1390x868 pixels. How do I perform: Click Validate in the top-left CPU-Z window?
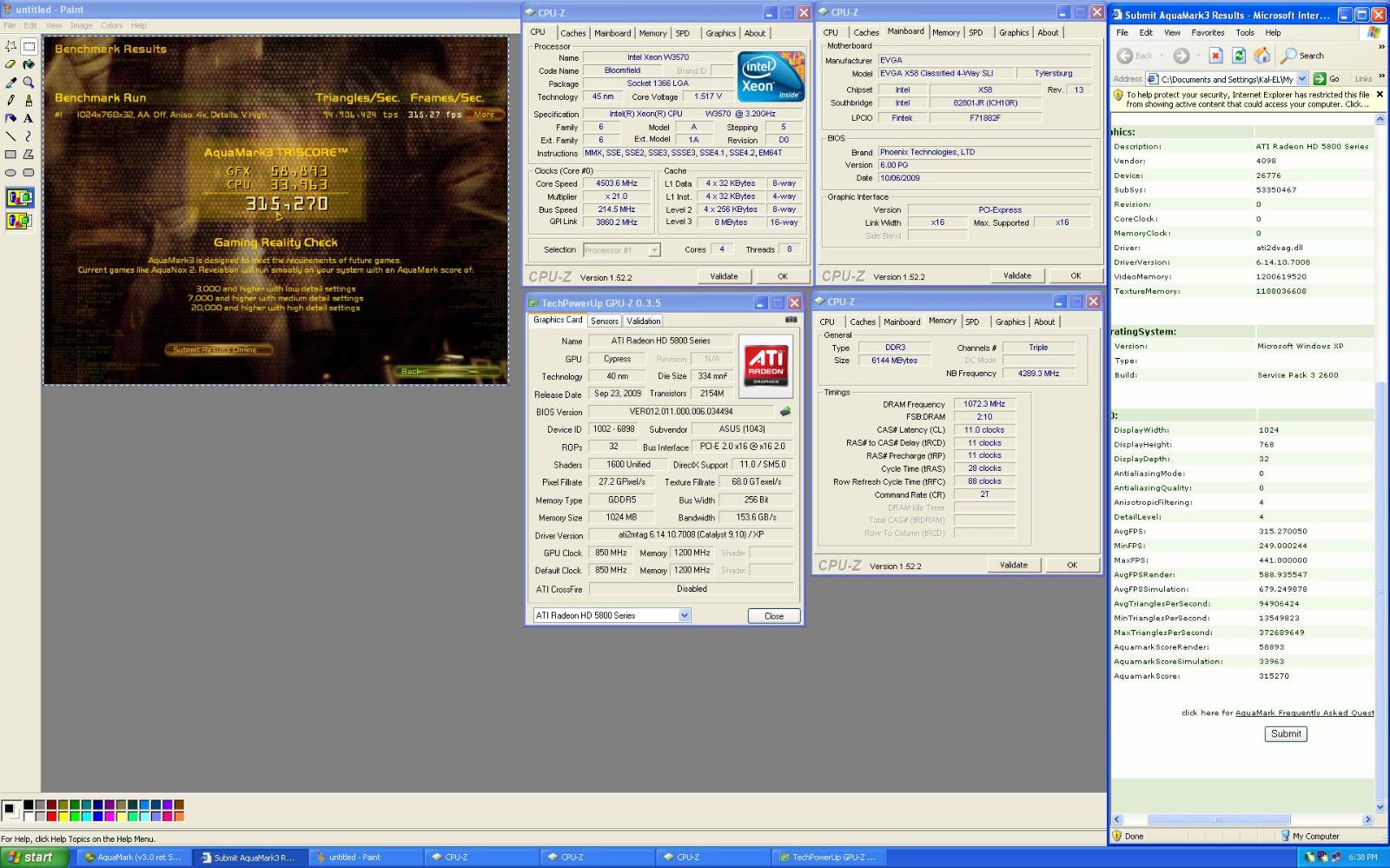click(x=724, y=276)
